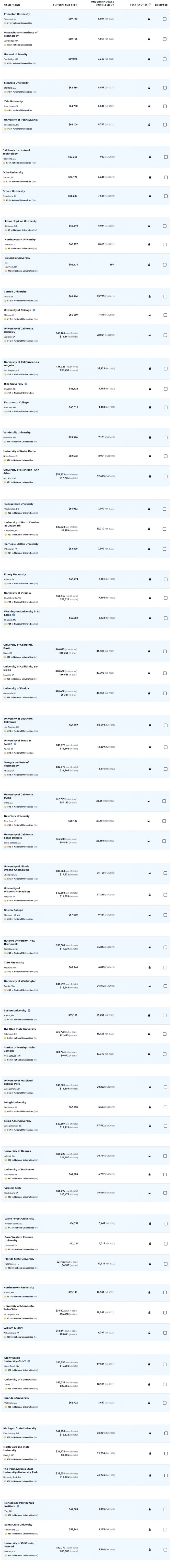Click the lock icon in Cornell University row
The image size is (171, 1568).
150,296
